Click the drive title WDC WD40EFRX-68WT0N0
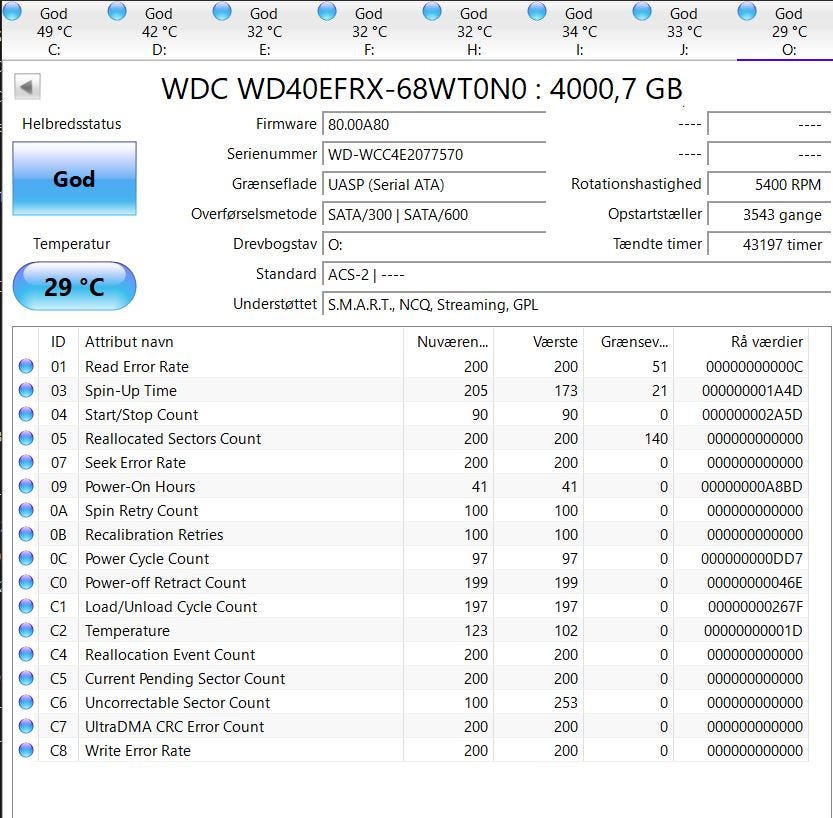The image size is (833, 818). tap(344, 88)
